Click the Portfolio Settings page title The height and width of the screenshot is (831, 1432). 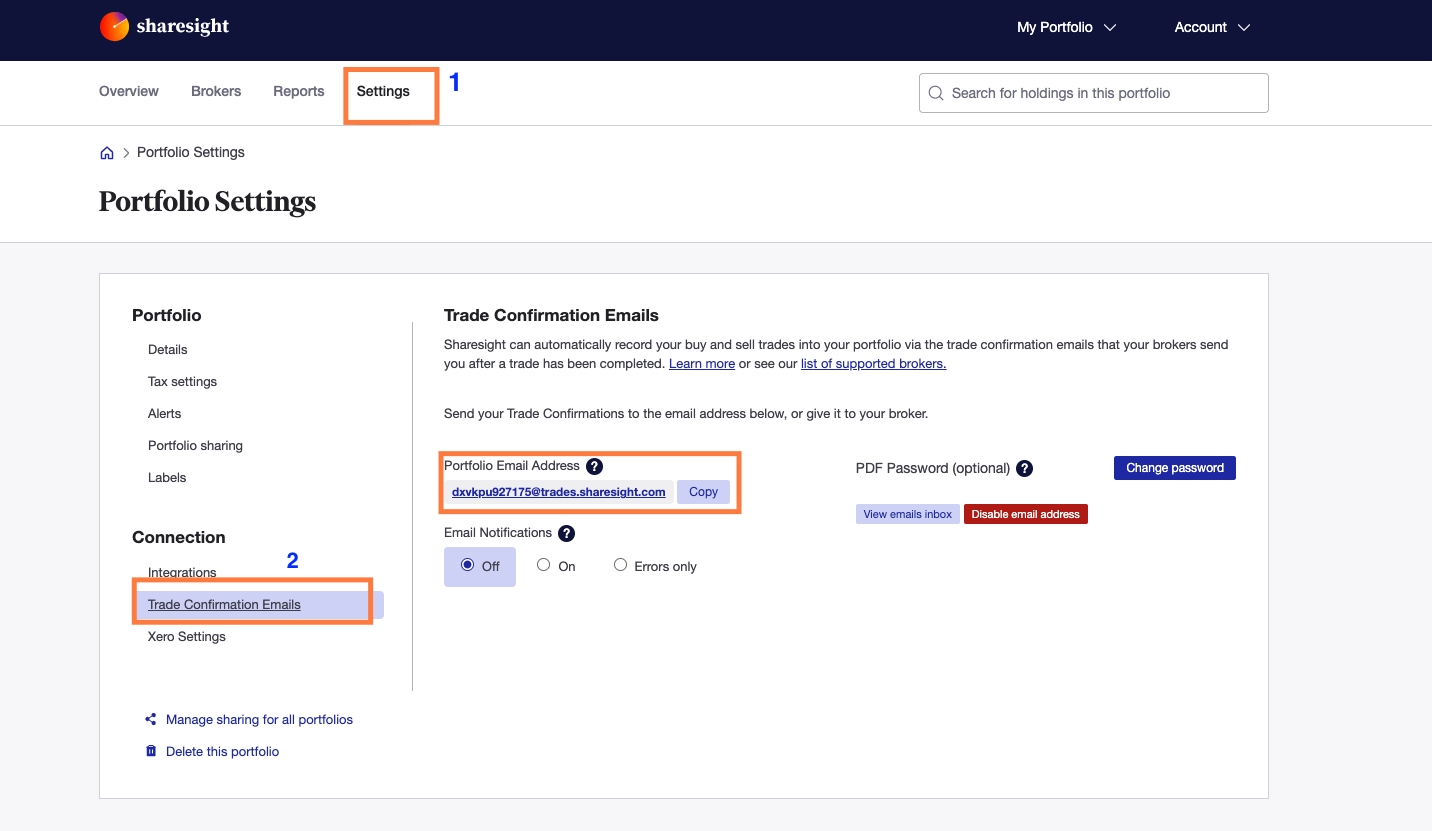[x=207, y=201]
